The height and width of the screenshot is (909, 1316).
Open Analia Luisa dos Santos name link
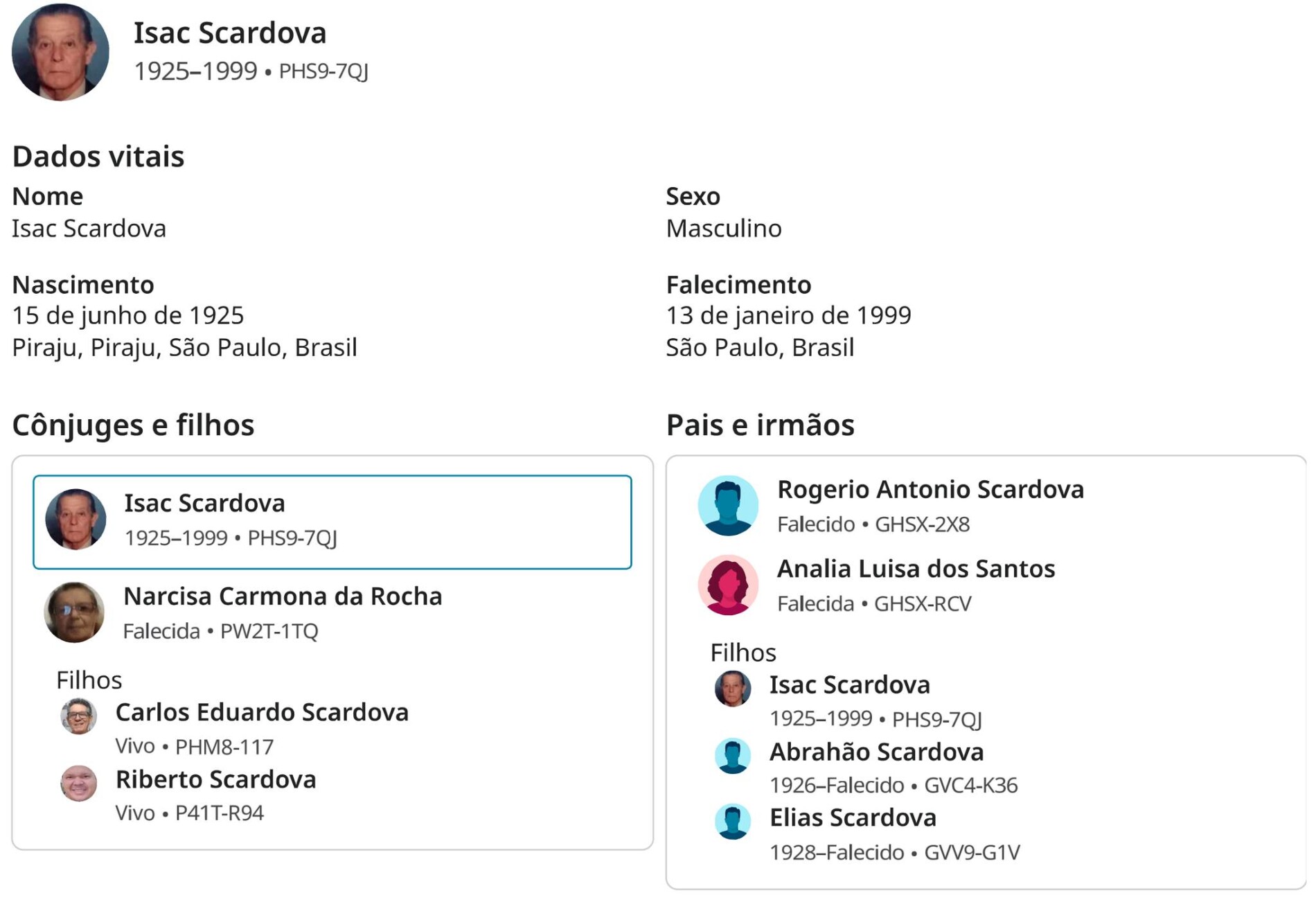tap(916, 569)
